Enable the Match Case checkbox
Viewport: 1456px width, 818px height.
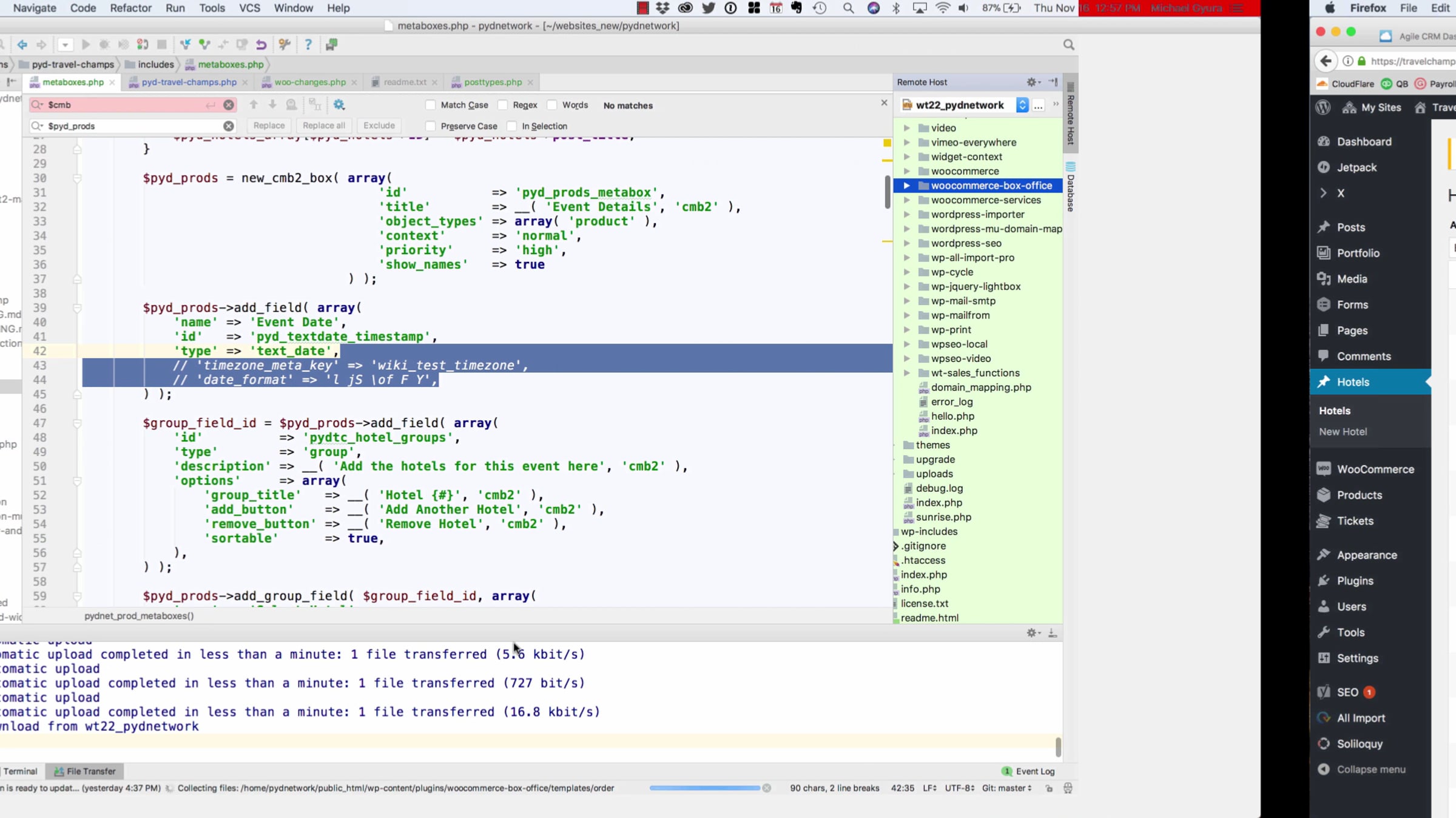click(431, 105)
